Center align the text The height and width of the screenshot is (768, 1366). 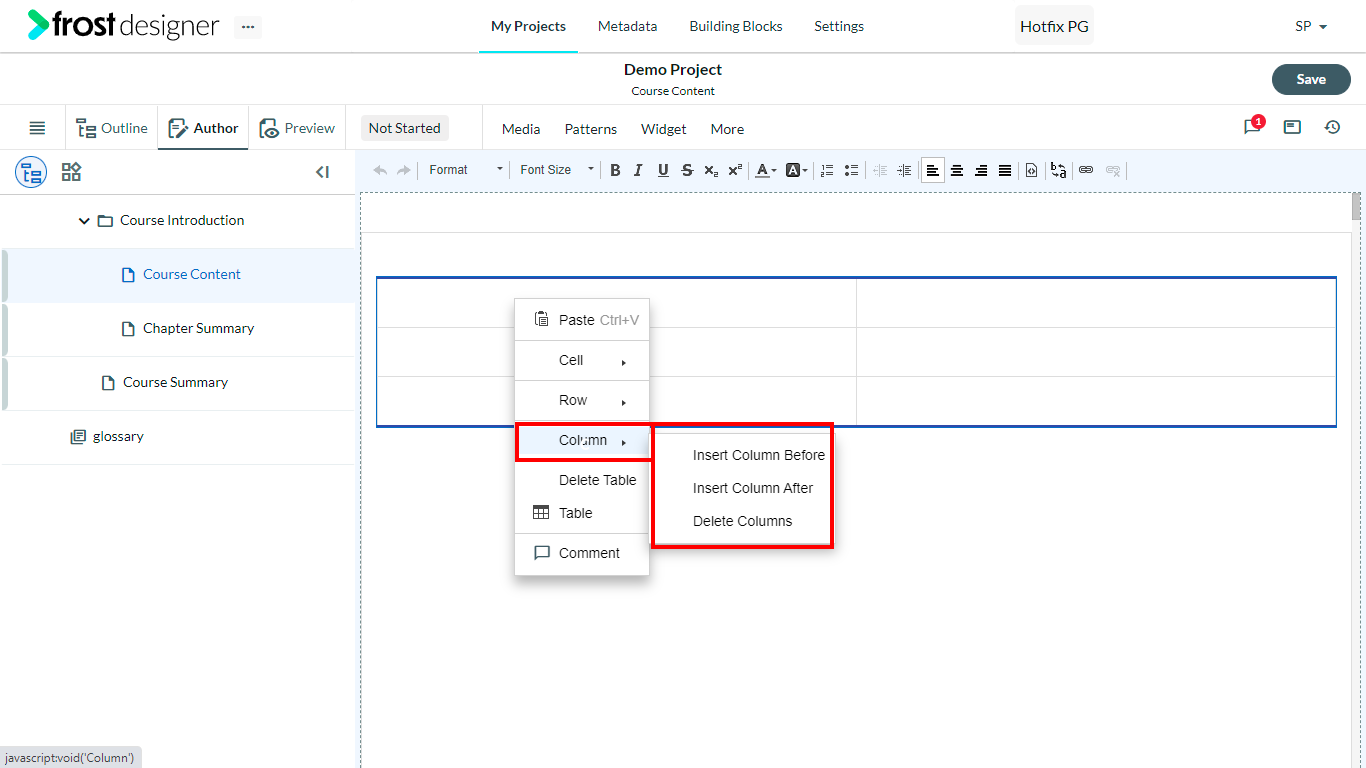(x=957, y=170)
